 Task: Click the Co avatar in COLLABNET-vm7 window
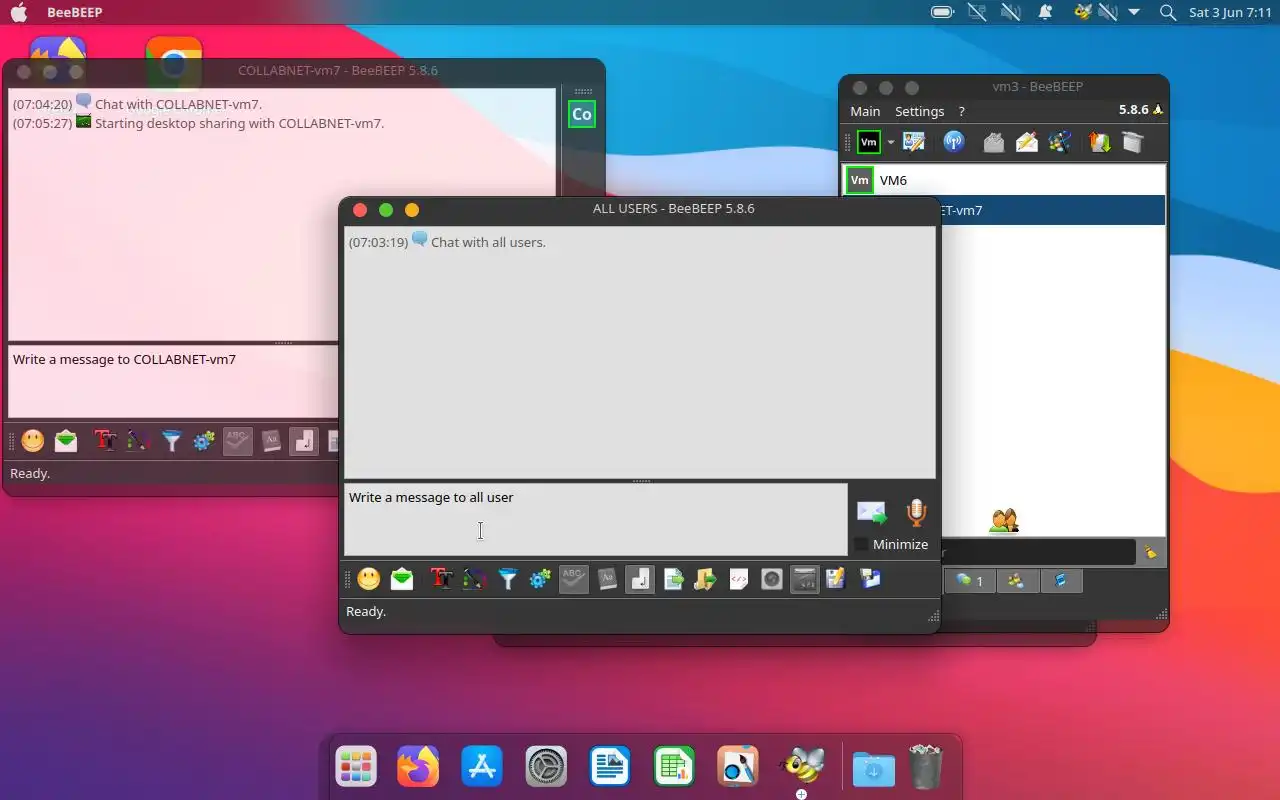coord(582,114)
